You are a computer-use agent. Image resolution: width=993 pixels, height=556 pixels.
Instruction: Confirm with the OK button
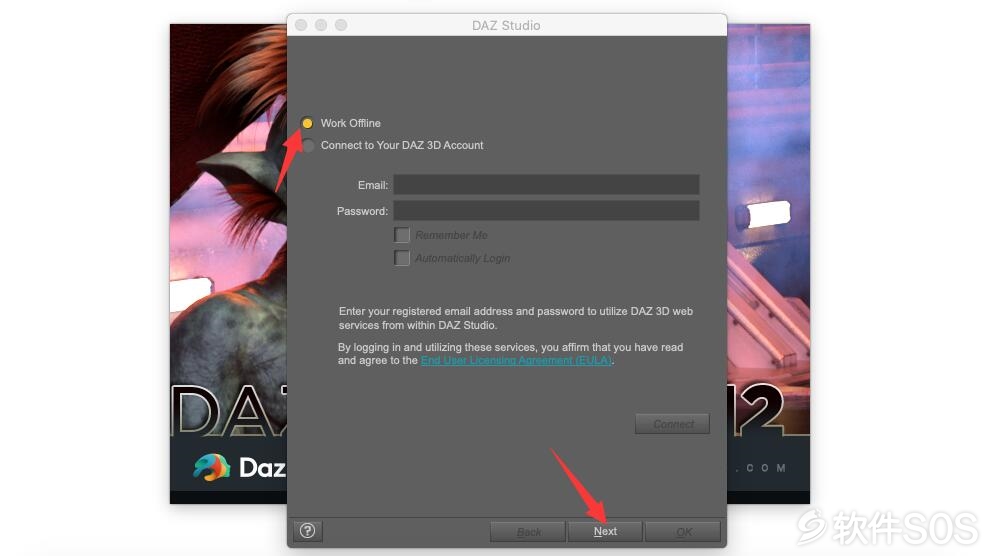[x=683, y=531]
